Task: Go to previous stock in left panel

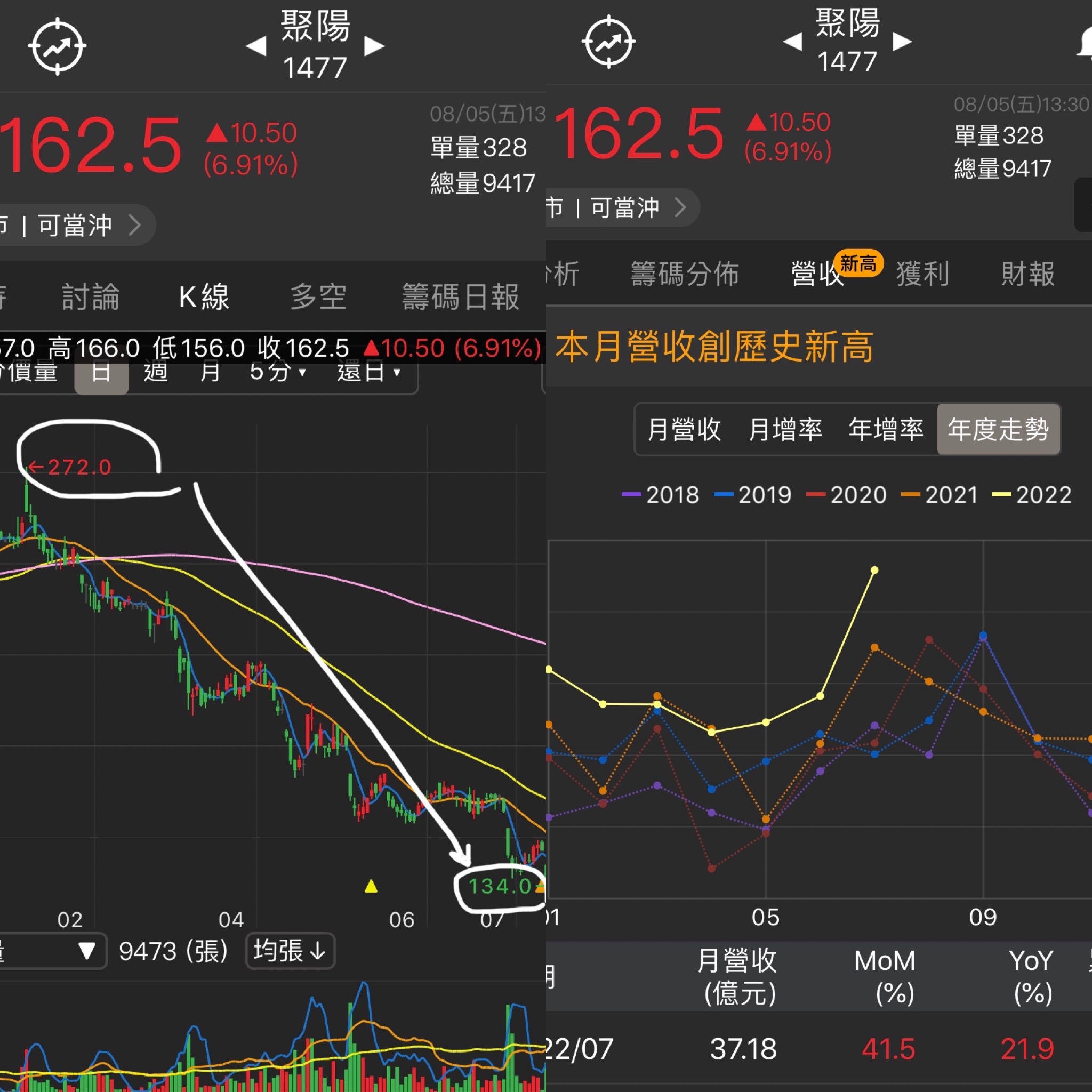Action: 256,46
